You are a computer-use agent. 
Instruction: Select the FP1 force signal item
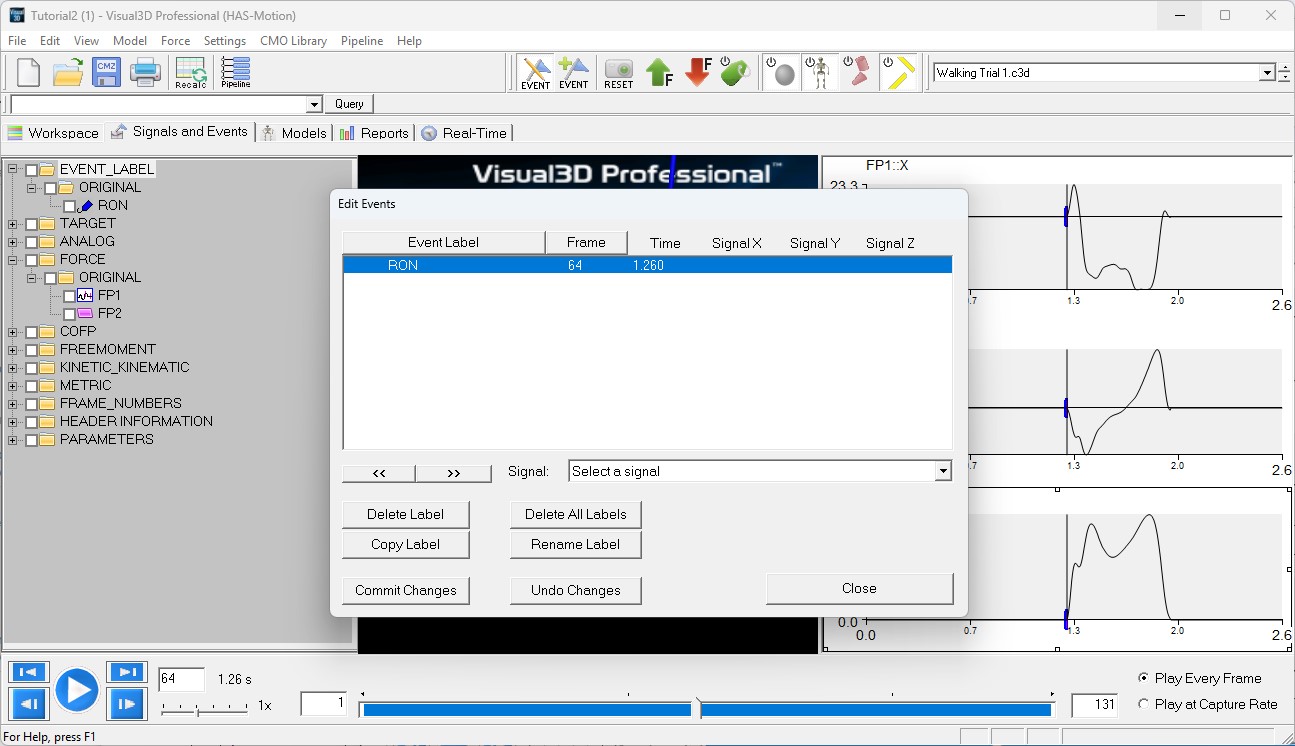[109, 295]
